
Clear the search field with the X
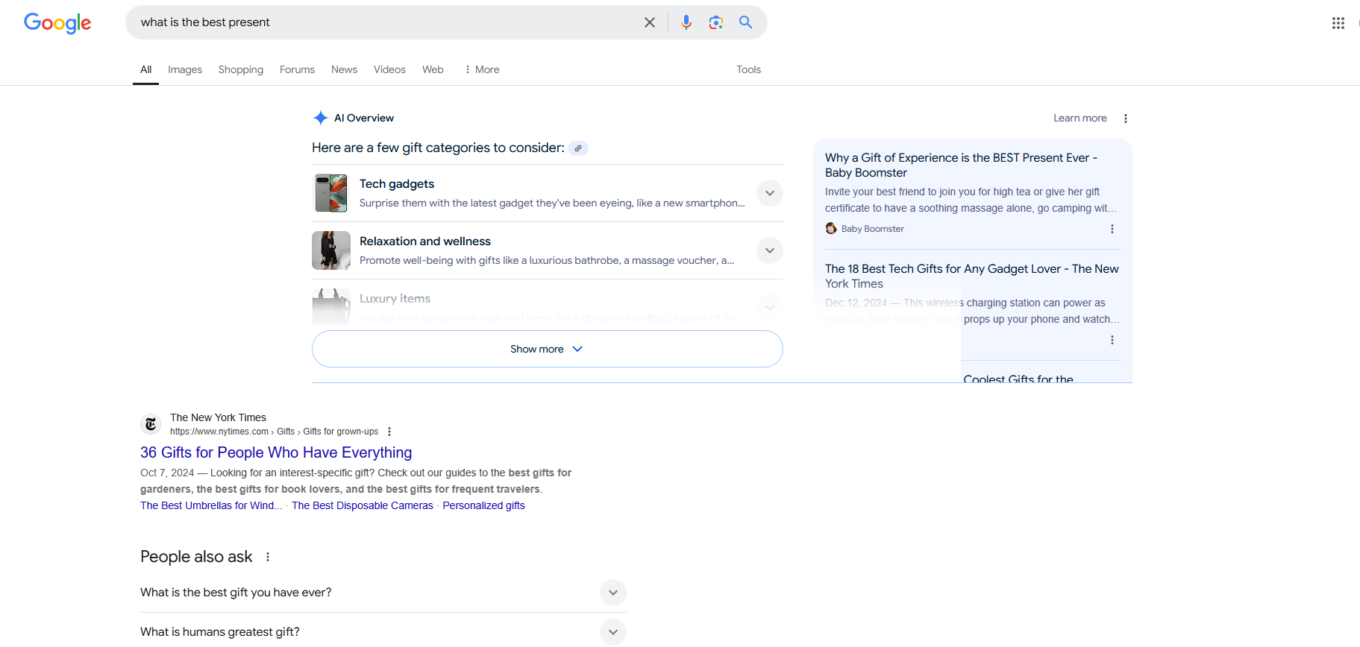[649, 21]
